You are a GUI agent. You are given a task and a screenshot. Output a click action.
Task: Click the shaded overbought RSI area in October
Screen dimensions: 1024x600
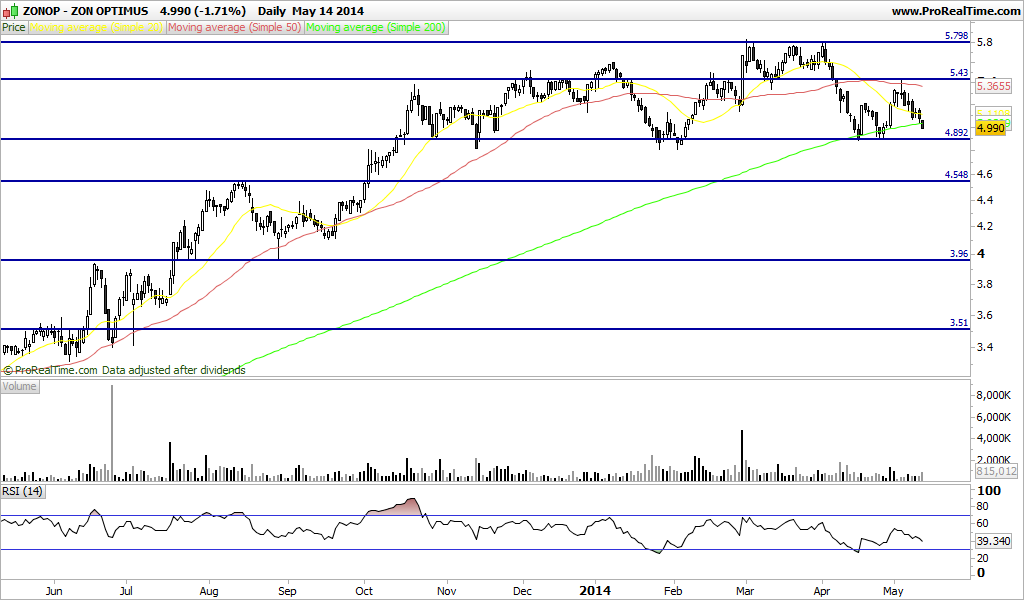pos(395,507)
